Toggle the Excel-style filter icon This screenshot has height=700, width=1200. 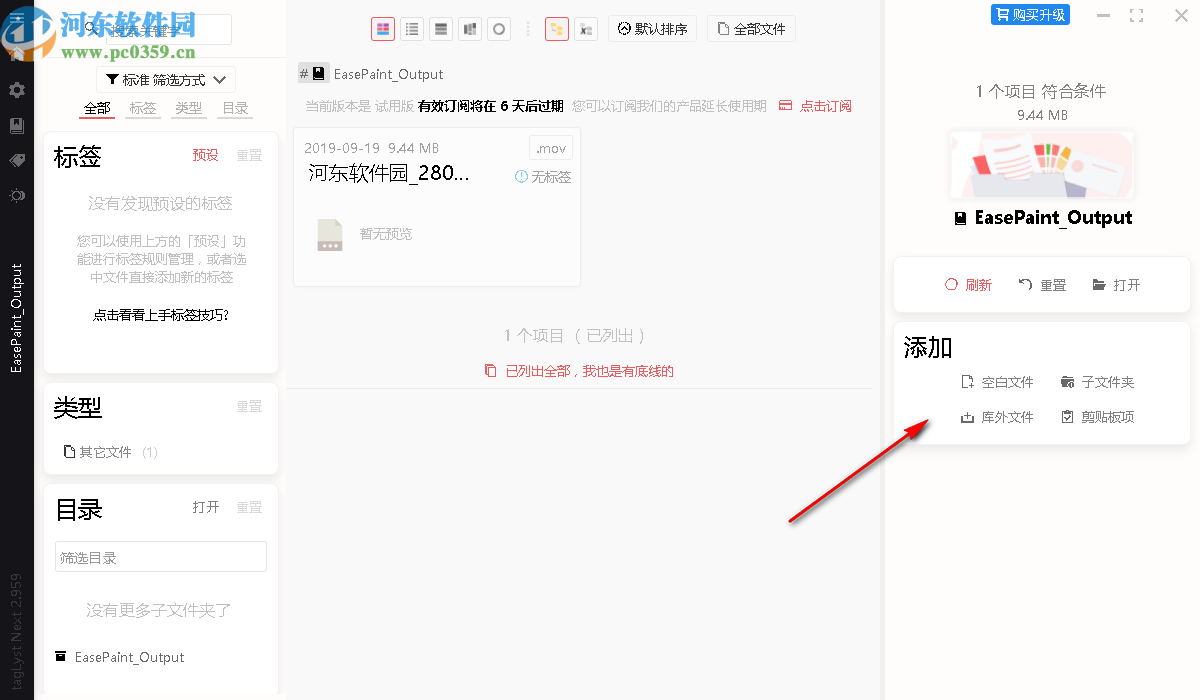tap(586, 29)
